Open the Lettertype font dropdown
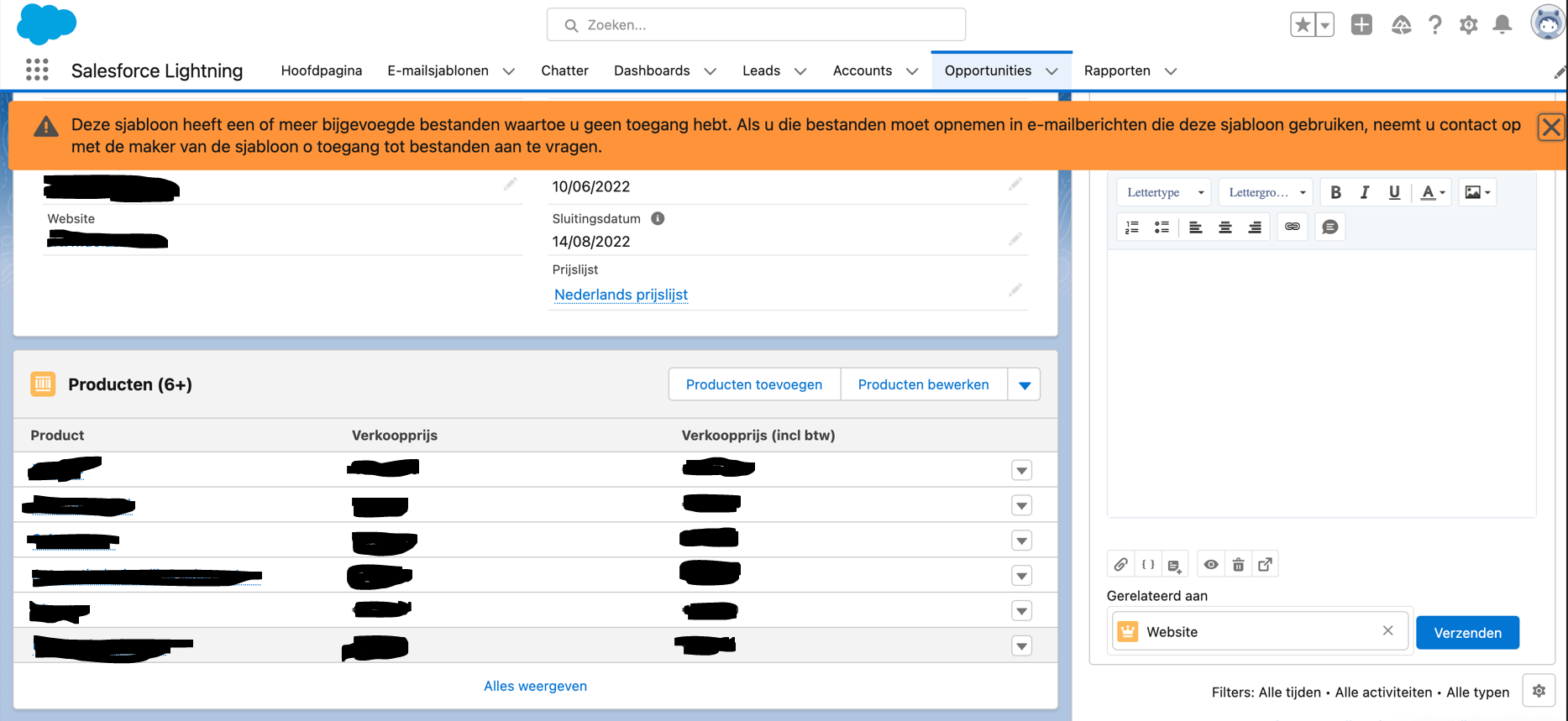Viewport: 1568px width, 721px height. pos(1164,192)
